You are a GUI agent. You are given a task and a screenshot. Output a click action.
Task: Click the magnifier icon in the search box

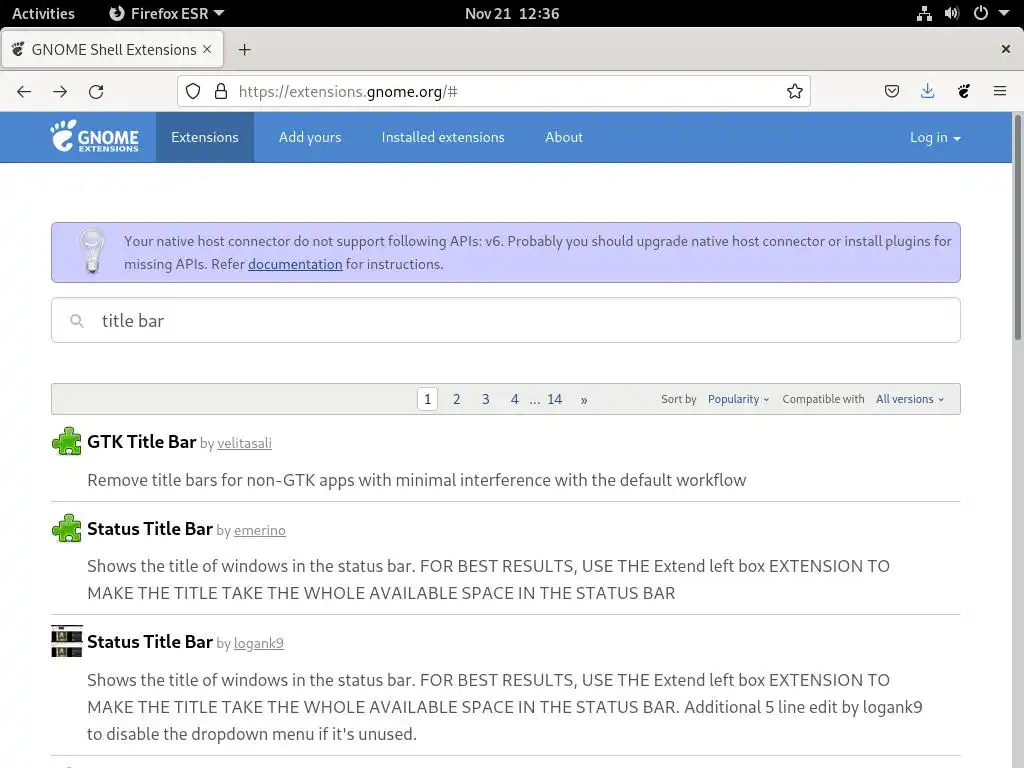point(77,321)
